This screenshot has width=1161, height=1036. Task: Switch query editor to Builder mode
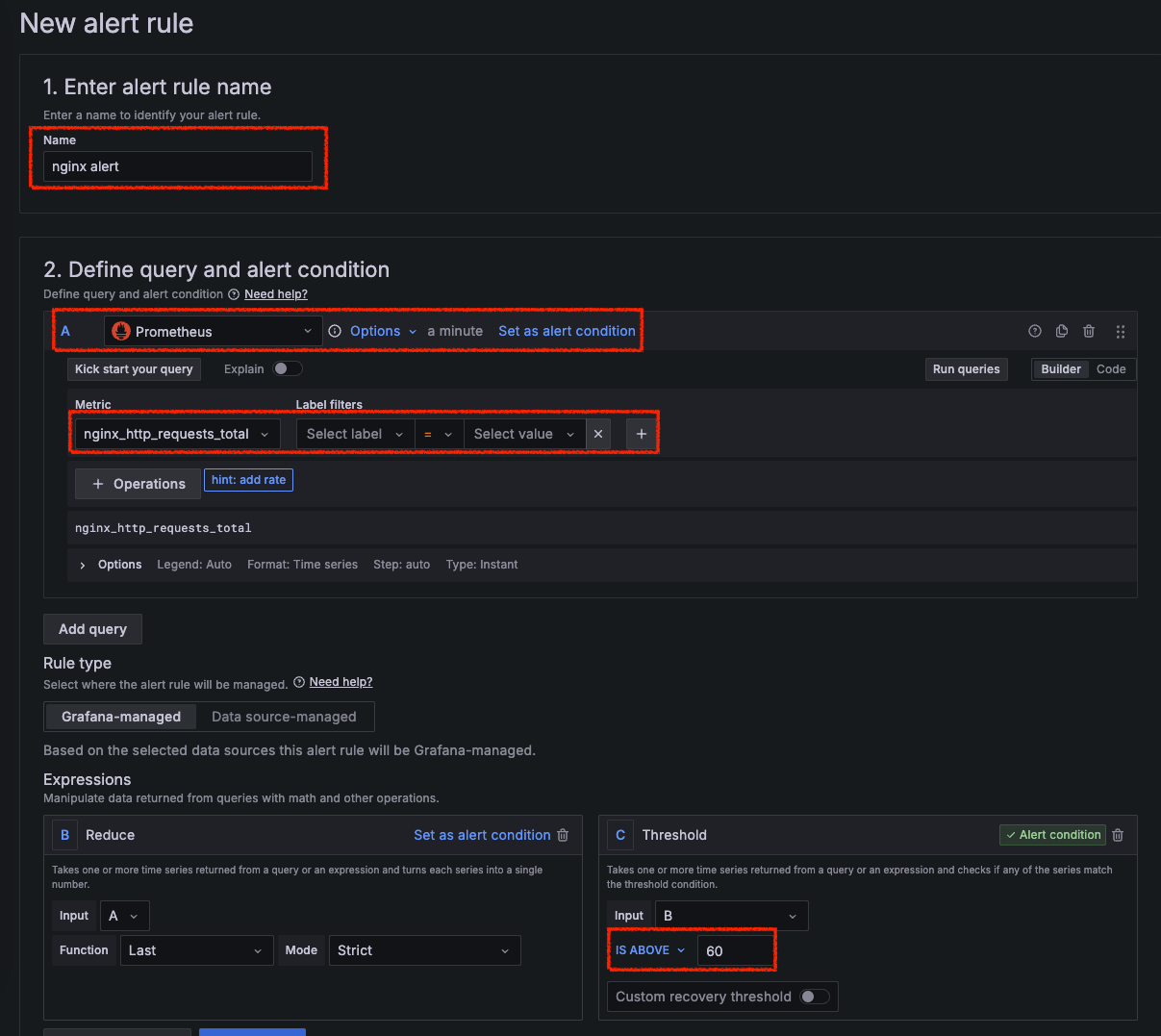[x=1061, y=369]
